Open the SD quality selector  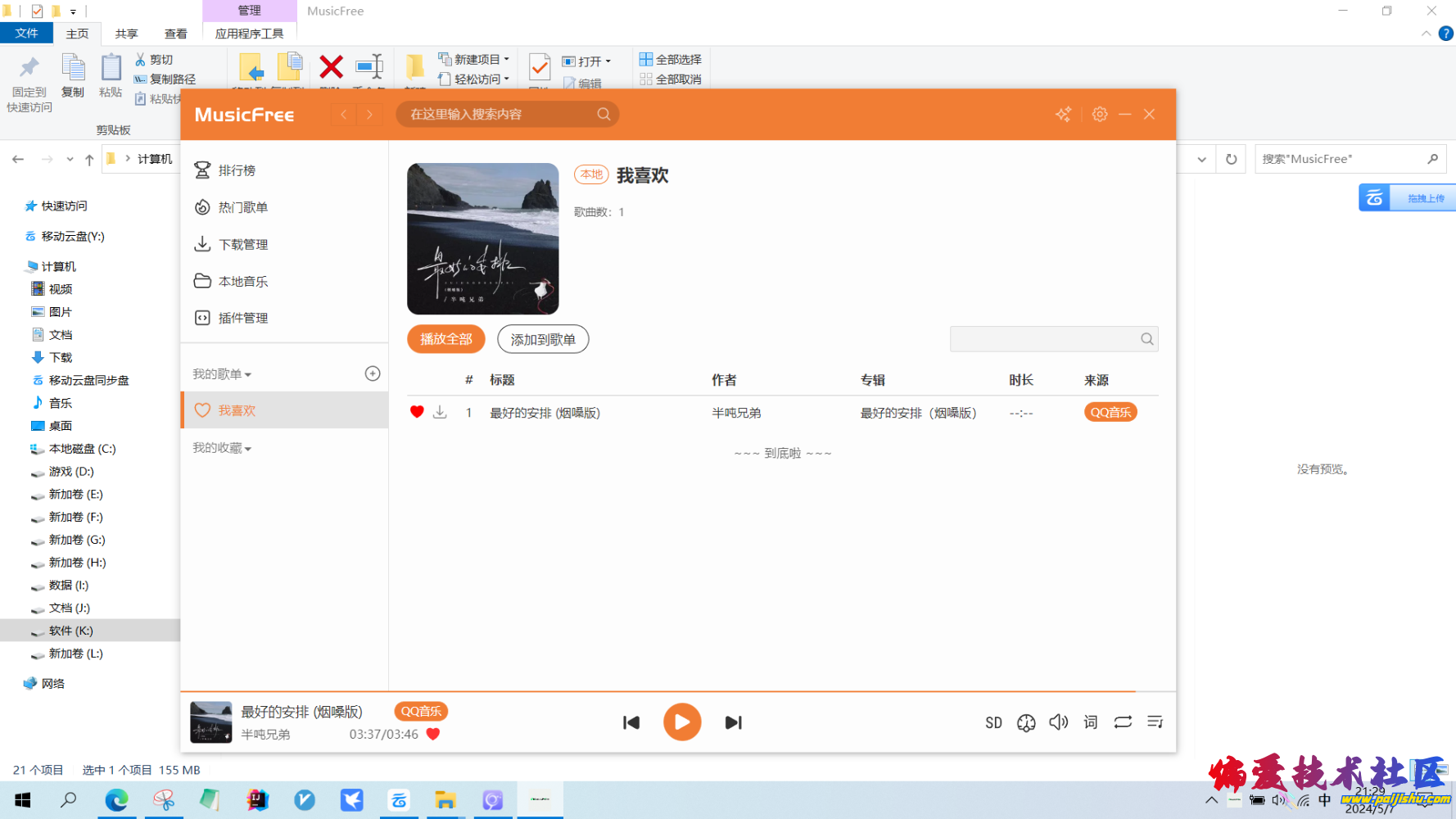(993, 722)
